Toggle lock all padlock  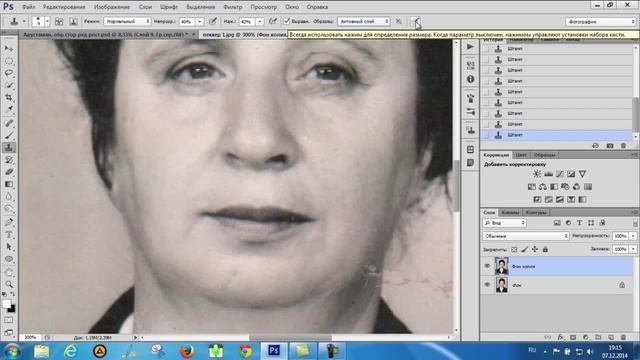click(x=545, y=249)
